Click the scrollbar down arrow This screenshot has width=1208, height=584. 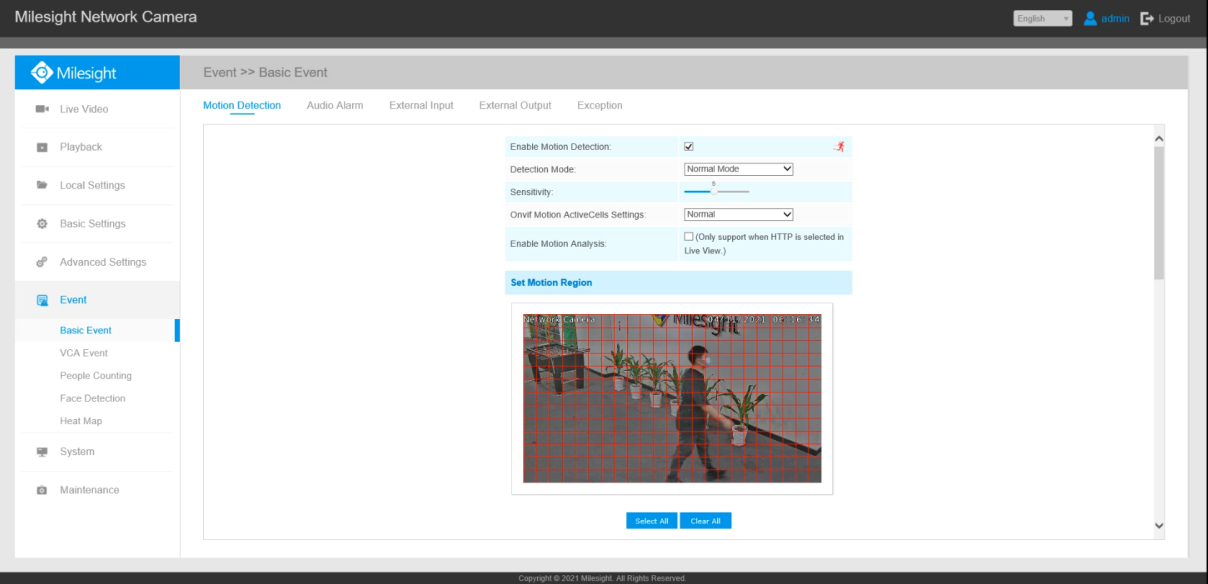(x=1159, y=526)
